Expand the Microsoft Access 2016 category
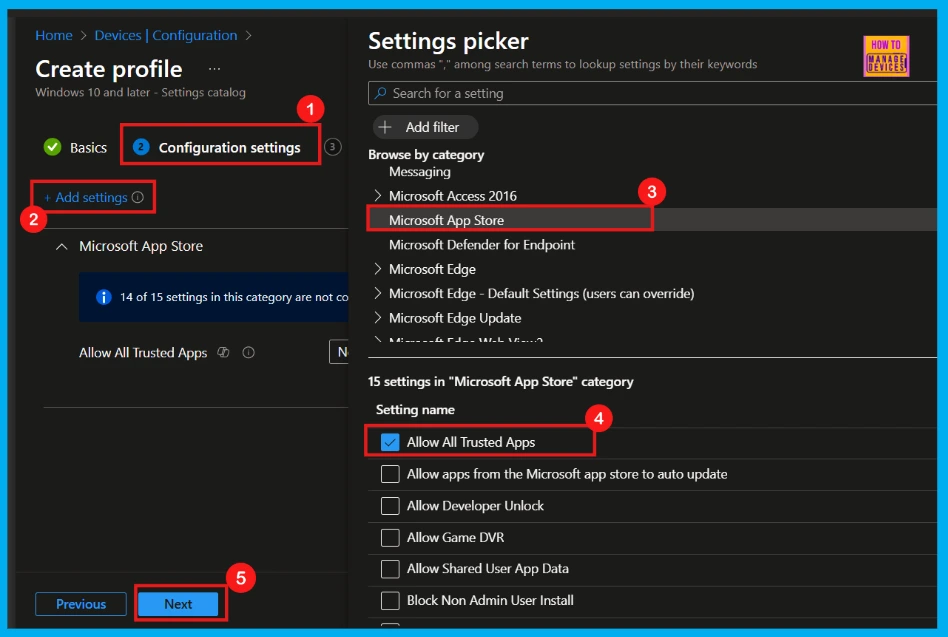948x637 pixels. point(378,195)
